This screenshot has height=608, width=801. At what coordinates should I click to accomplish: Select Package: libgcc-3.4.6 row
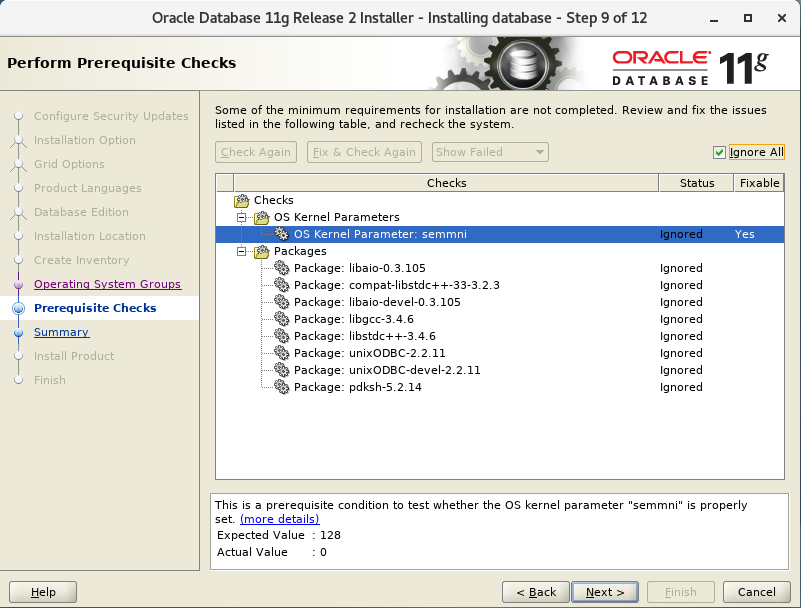[x=500, y=319]
